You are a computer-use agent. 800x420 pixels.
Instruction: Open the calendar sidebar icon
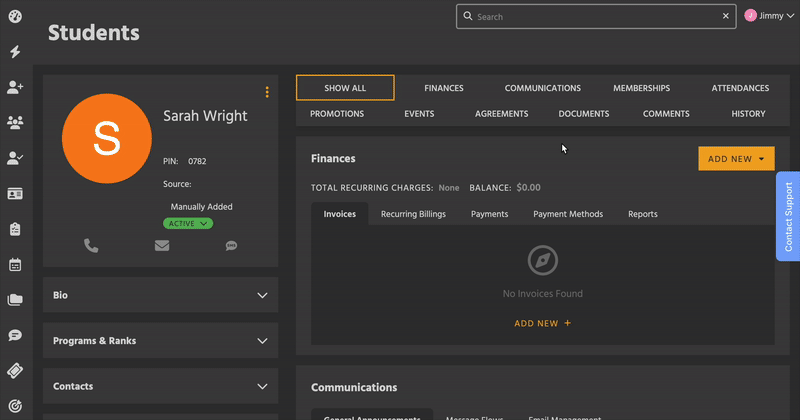(x=15, y=264)
